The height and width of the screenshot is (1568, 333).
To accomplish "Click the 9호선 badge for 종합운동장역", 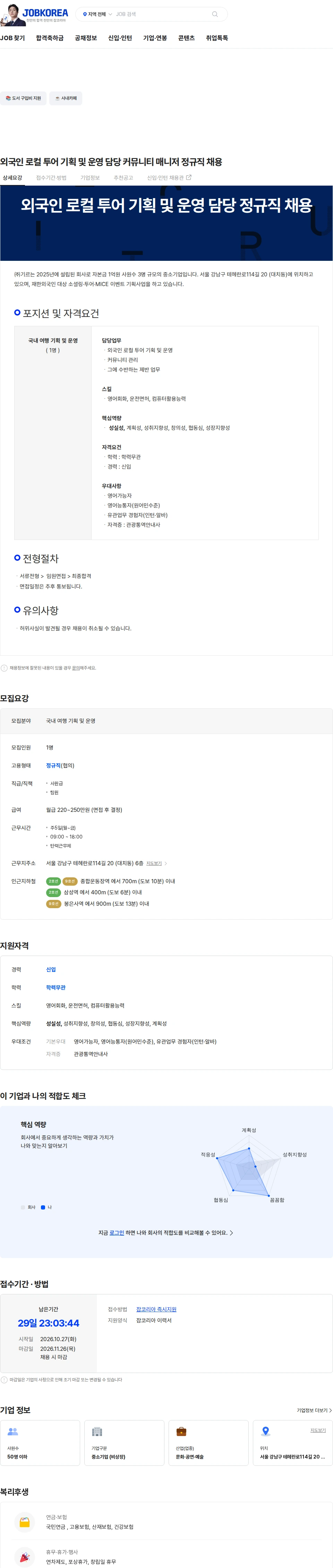I will point(69,881).
